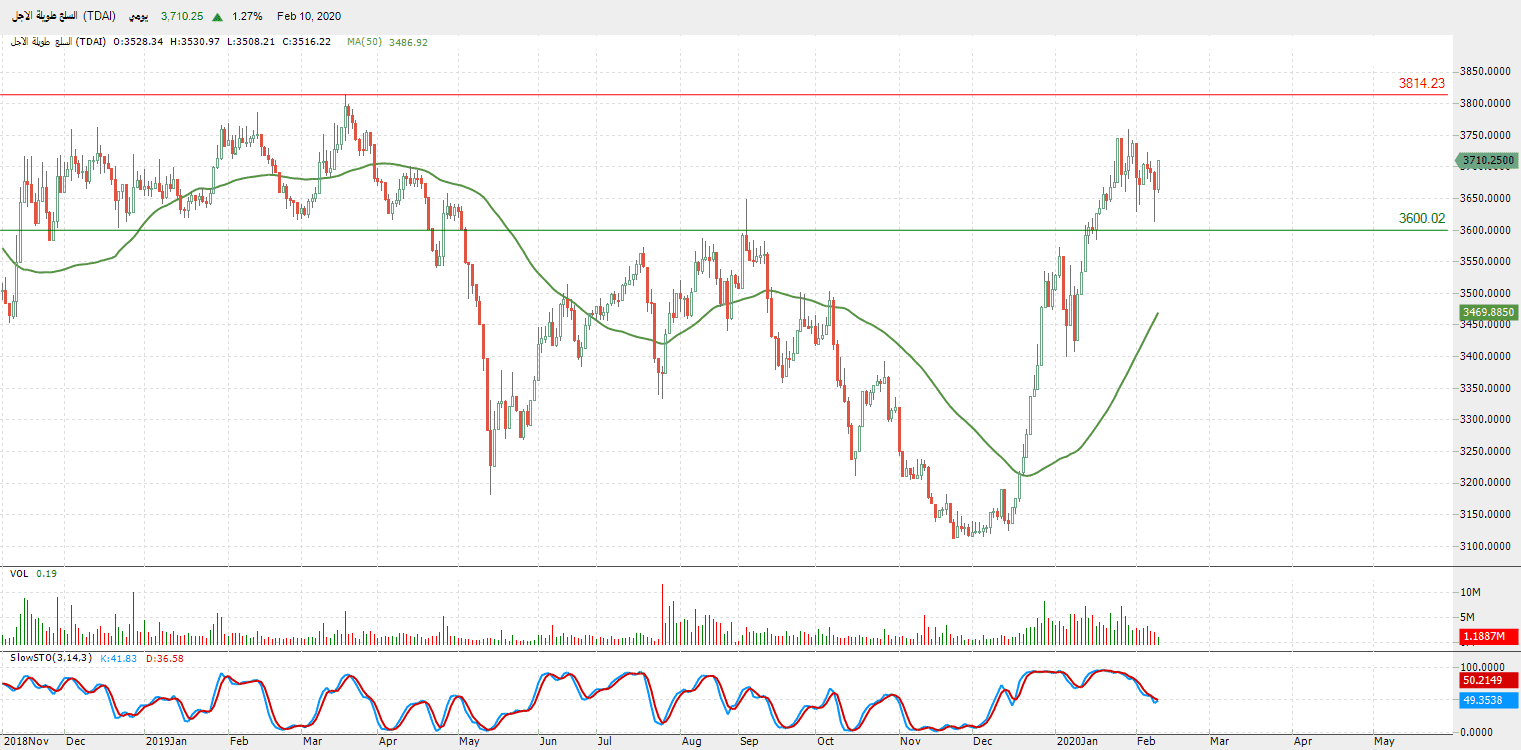Click the 2019Jan time axis label
The image size is (1521, 750).
coord(166,741)
